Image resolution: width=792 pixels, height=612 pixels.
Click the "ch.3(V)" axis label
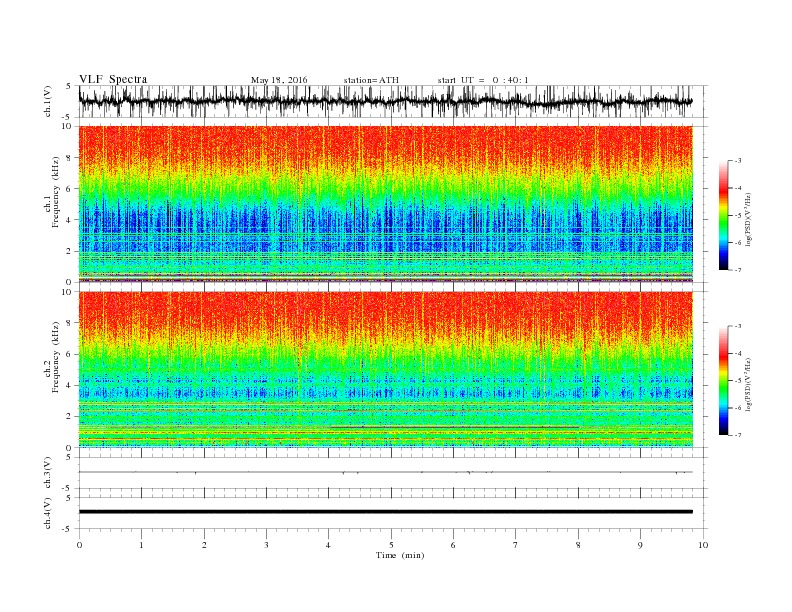[x=48, y=473]
